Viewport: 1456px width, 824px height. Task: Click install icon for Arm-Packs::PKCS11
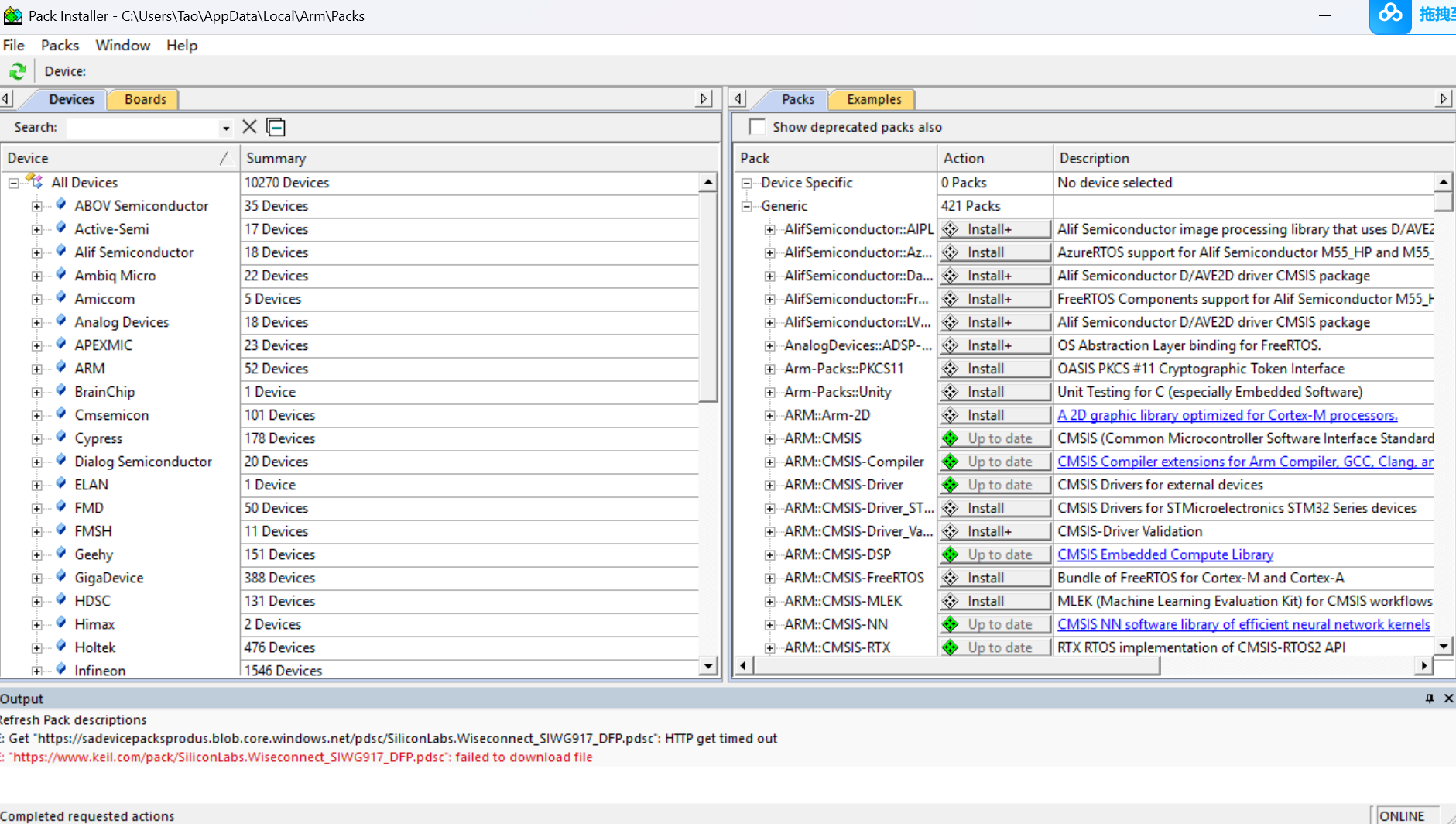tap(951, 369)
